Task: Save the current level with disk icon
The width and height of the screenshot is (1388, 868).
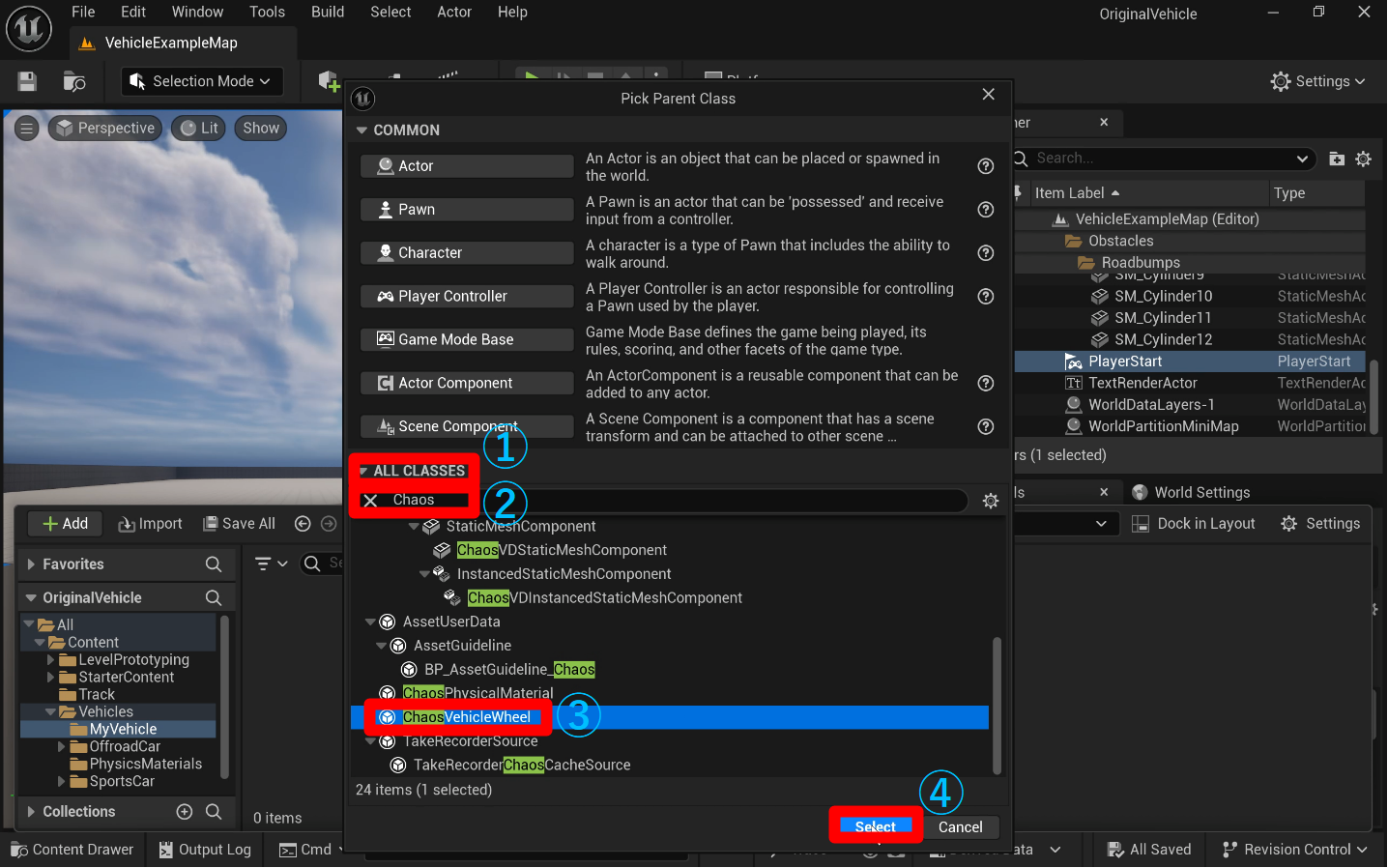Action: (x=27, y=81)
